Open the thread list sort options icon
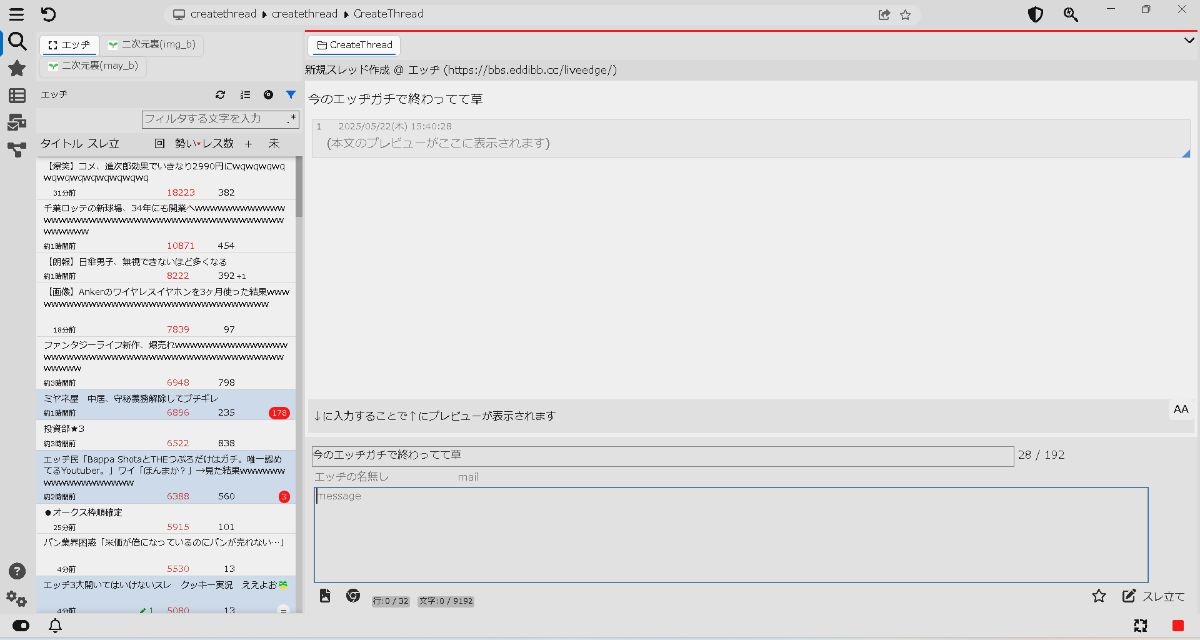This screenshot has width=1200, height=640. (245, 95)
